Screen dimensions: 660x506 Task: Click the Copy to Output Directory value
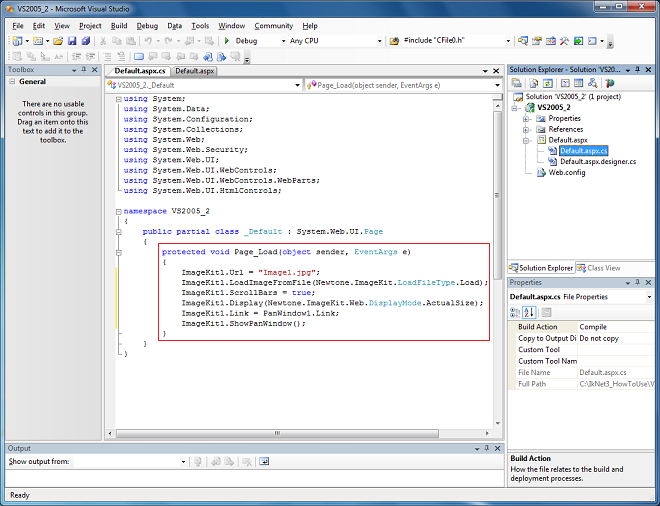(616, 338)
